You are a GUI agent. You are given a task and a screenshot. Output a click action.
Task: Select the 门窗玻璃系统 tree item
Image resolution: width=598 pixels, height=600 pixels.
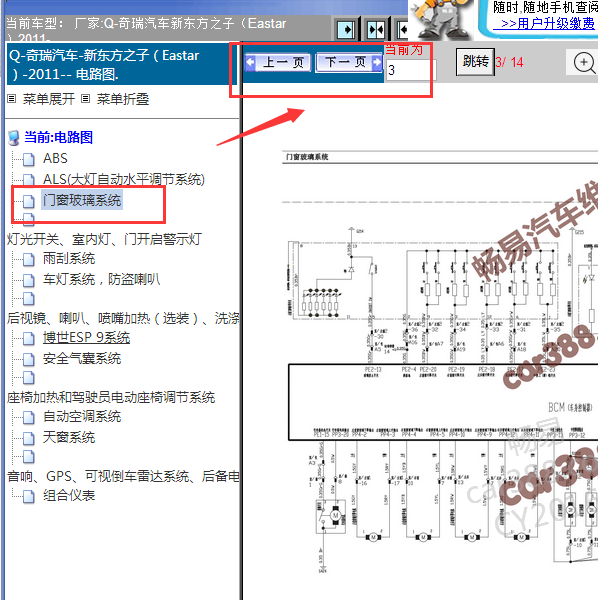pos(82,200)
